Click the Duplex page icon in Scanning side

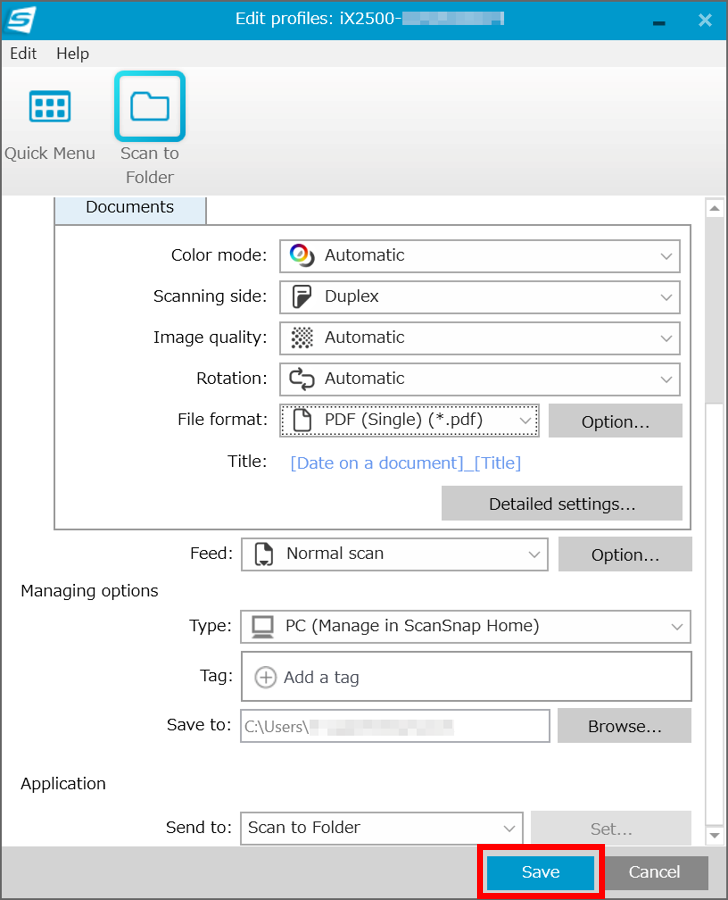(x=302, y=297)
